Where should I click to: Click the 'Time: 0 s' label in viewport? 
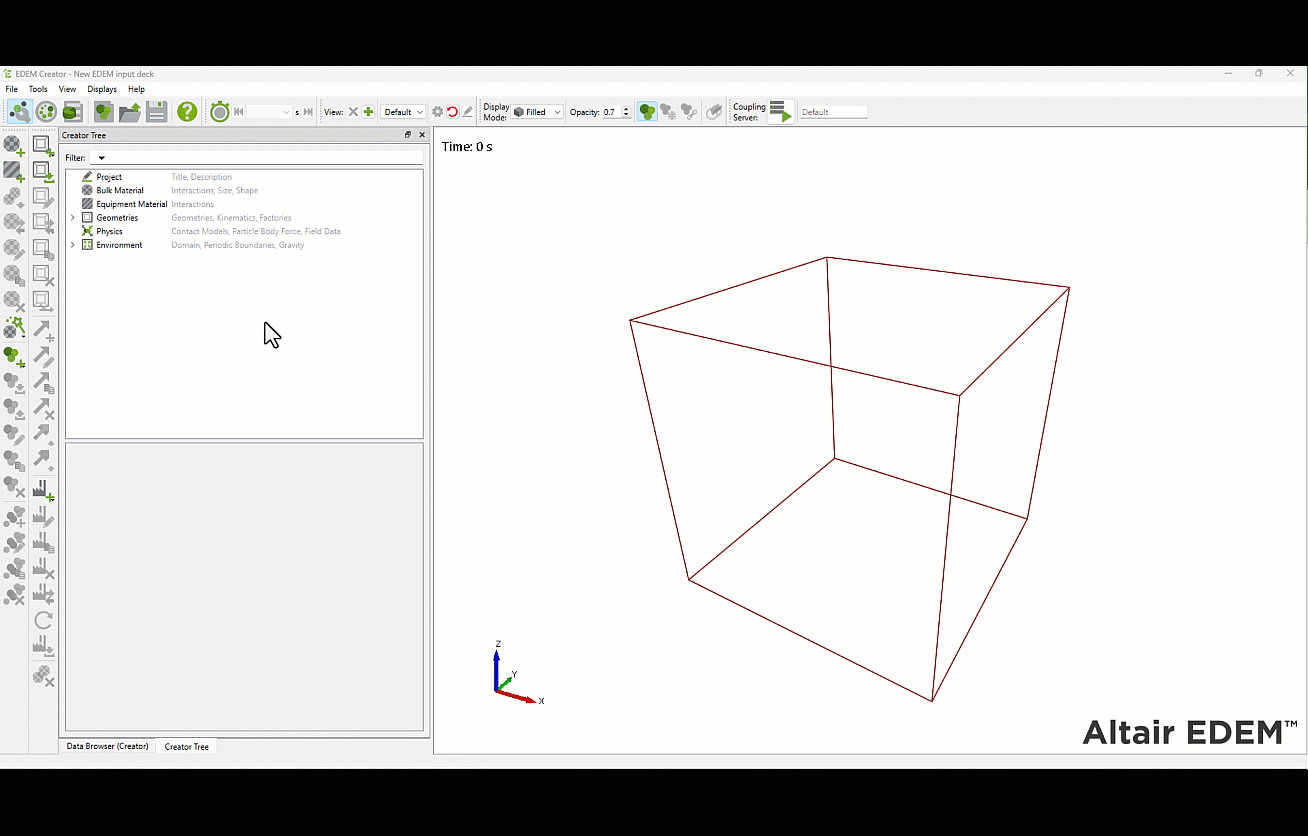click(467, 147)
